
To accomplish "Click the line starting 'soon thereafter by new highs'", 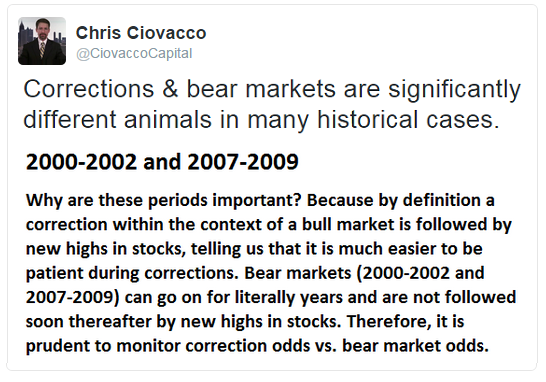I will 245,321.
